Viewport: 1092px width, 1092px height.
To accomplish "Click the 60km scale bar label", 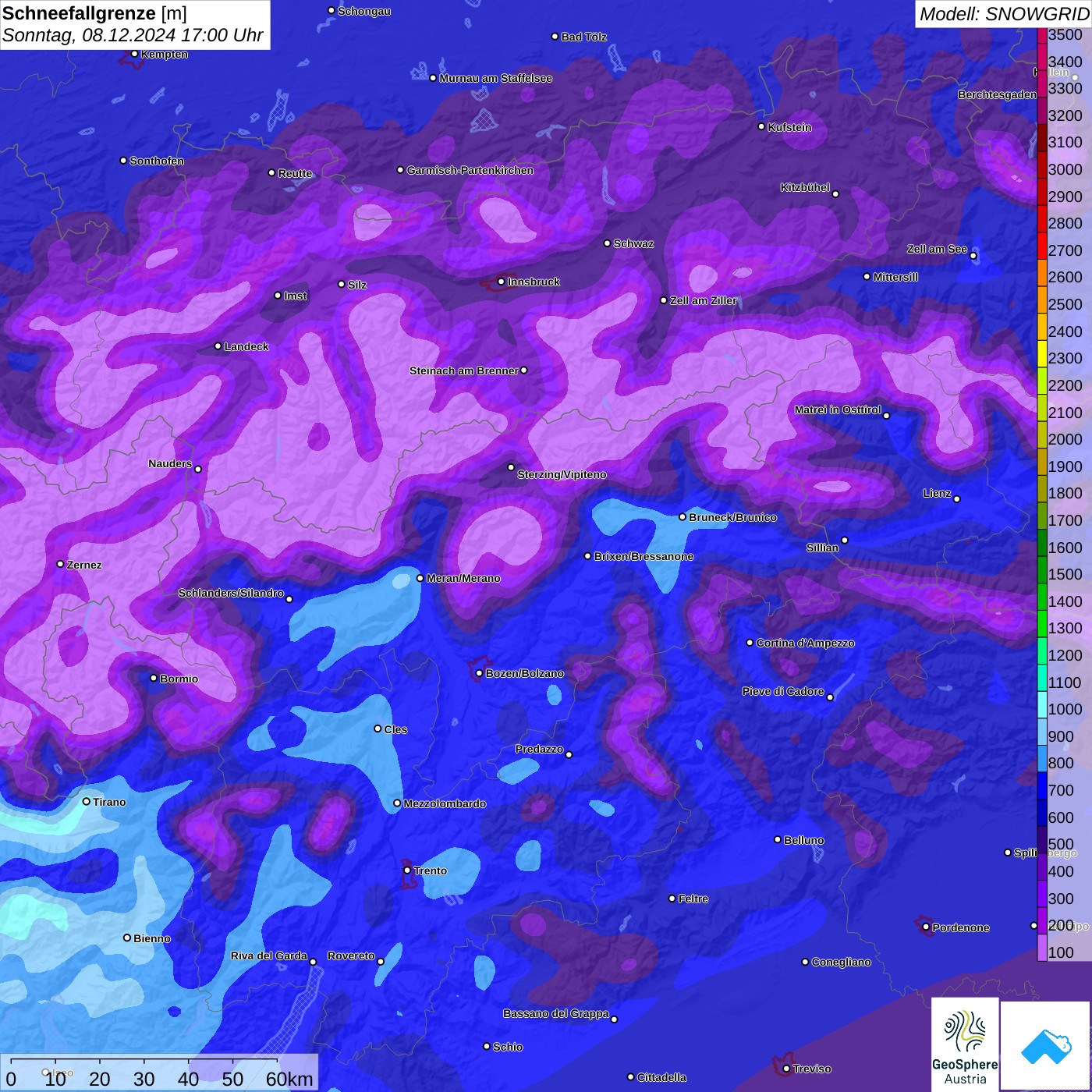I will [x=289, y=1080].
